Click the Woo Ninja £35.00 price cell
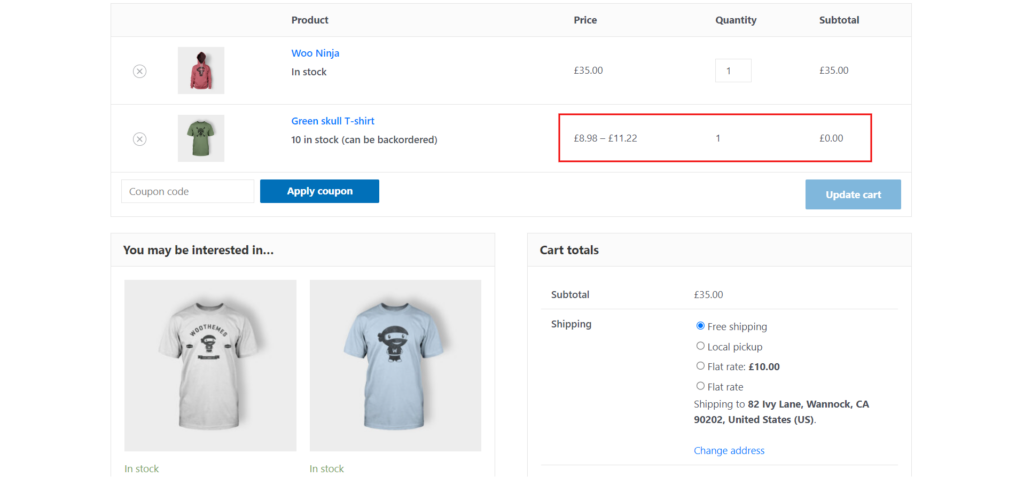Image resolution: width=1024 pixels, height=477 pixels. [588, 71]
